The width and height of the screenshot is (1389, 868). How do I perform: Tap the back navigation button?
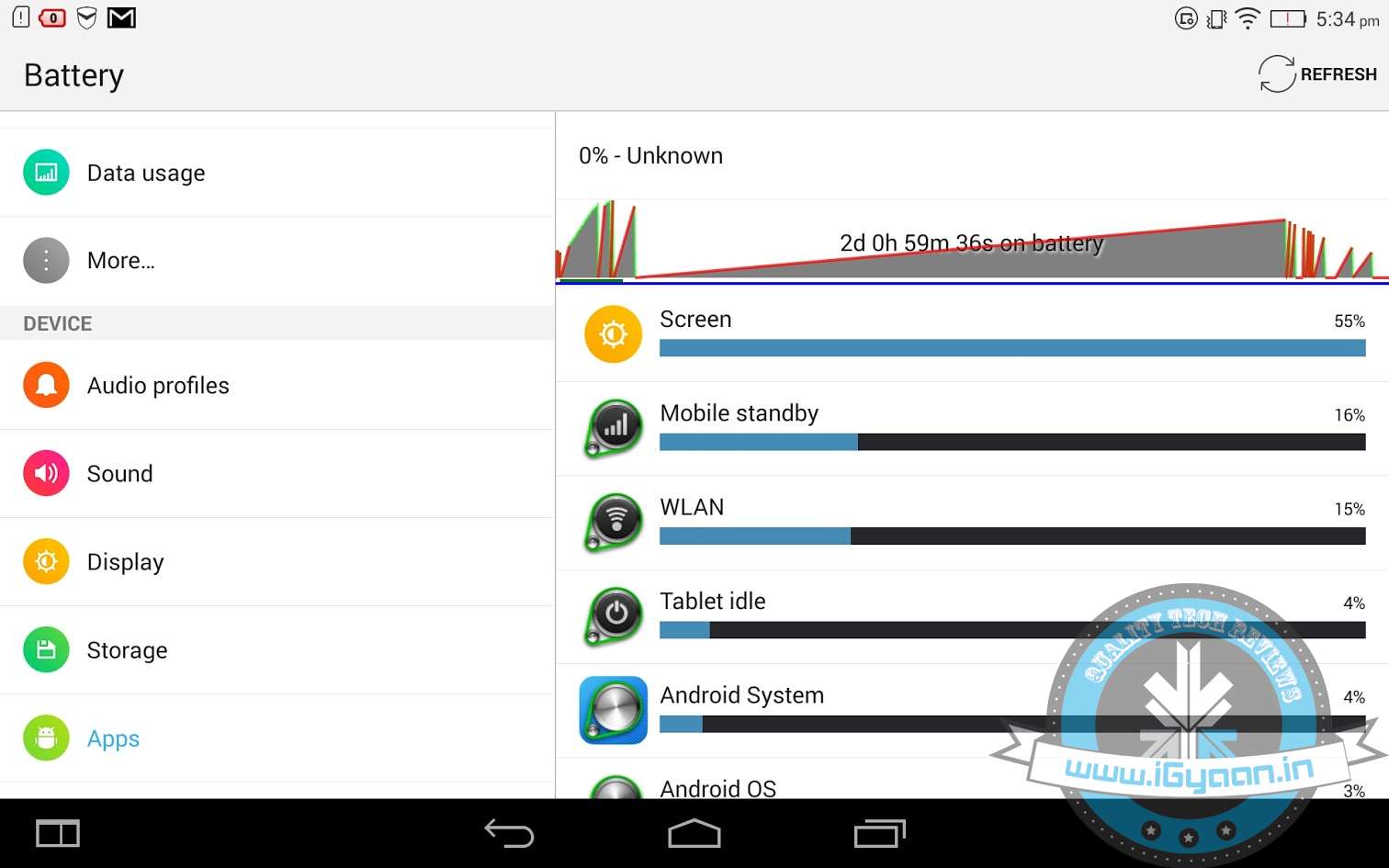[509, 833]
